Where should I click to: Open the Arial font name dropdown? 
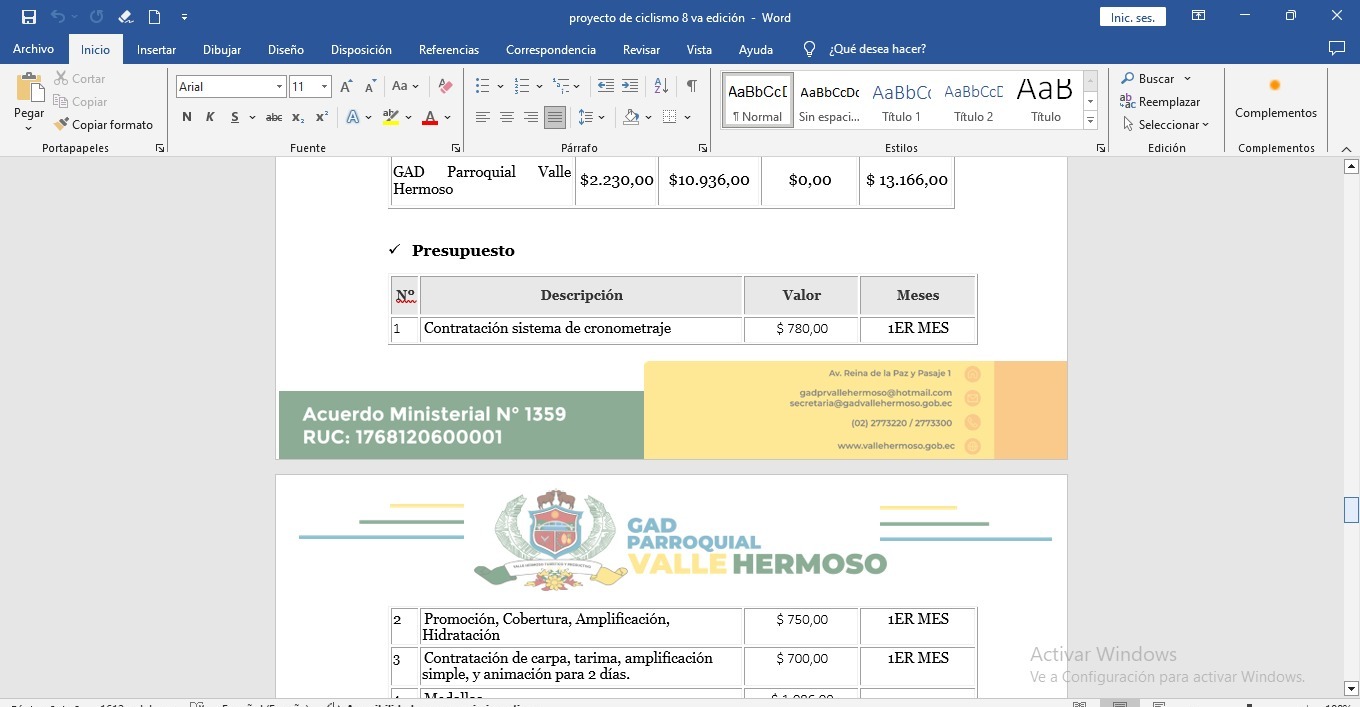tap(279, 87)
